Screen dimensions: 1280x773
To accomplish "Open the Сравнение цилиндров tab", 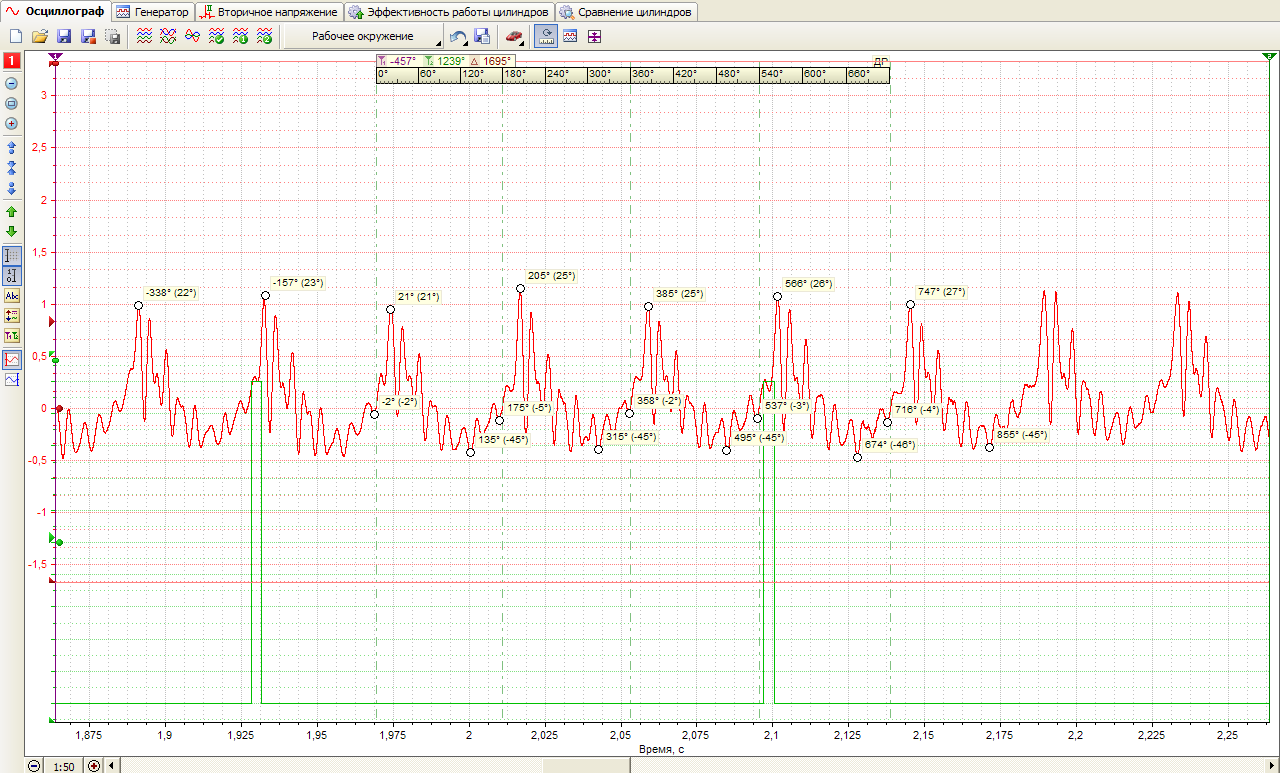I will [626, 12].
